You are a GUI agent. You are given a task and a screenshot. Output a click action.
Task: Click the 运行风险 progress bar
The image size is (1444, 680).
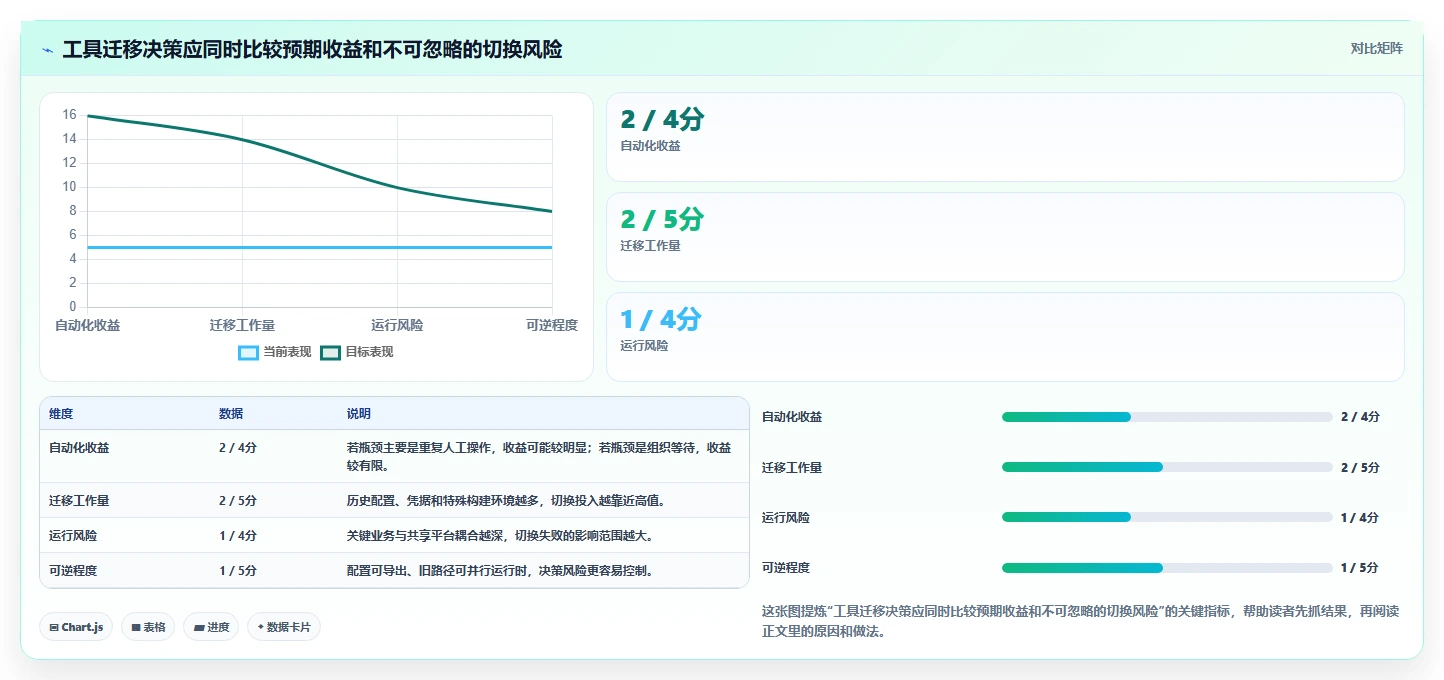1167,517
